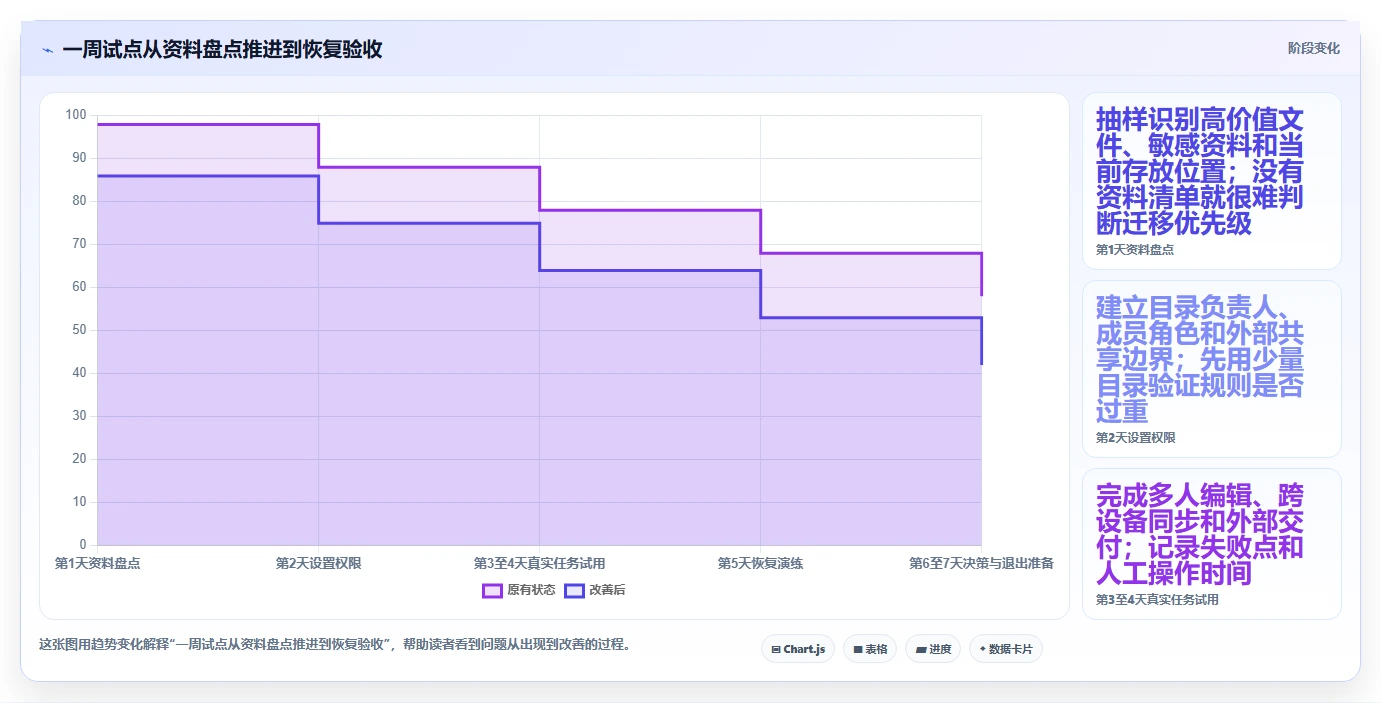Viewport: 1381px width, 703px height.
Task: Open the card text starting 完成多人编辑
Action: point(1200,534)
